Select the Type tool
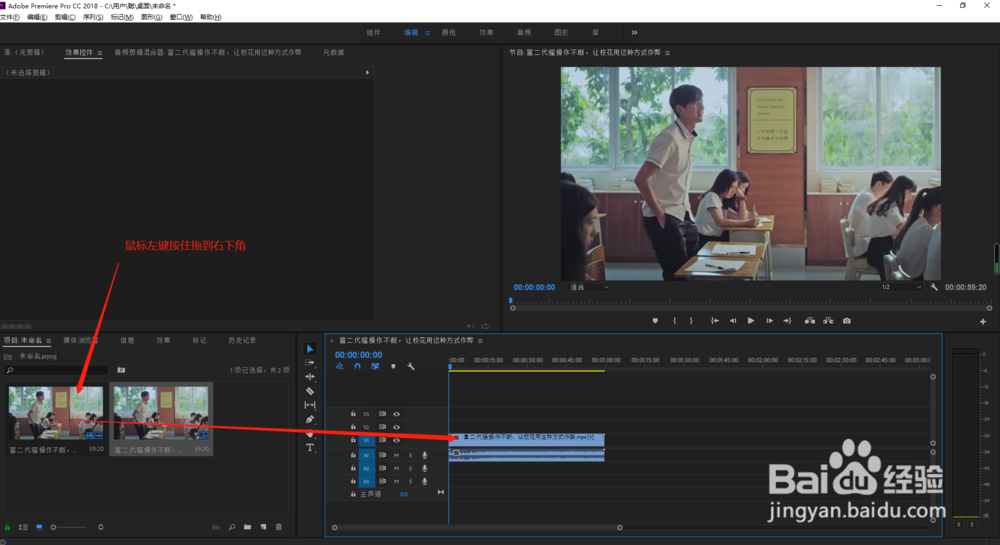Image resolution: width=1000 pixels, height=545 pixels. point(310,447)
